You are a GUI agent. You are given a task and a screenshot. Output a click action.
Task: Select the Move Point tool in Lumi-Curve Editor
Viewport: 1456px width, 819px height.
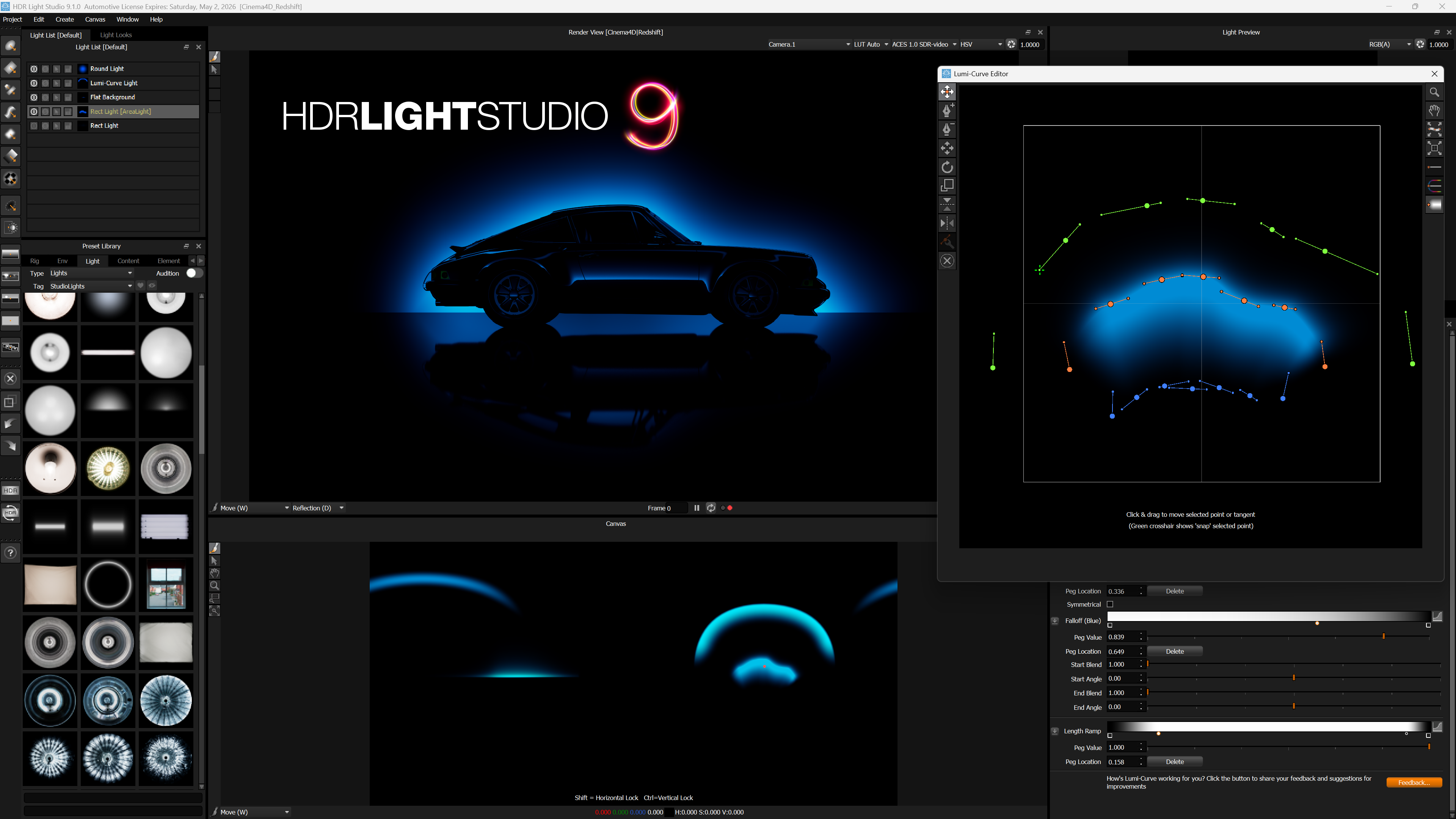click(x=947, y=91)
